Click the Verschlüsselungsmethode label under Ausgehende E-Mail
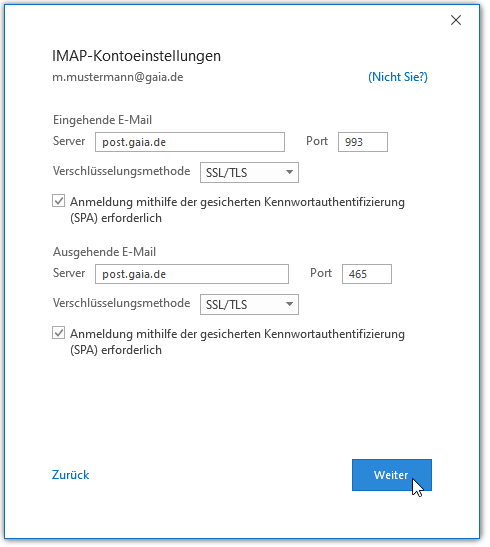The image size is (490, 547). [x=121, y=303]
